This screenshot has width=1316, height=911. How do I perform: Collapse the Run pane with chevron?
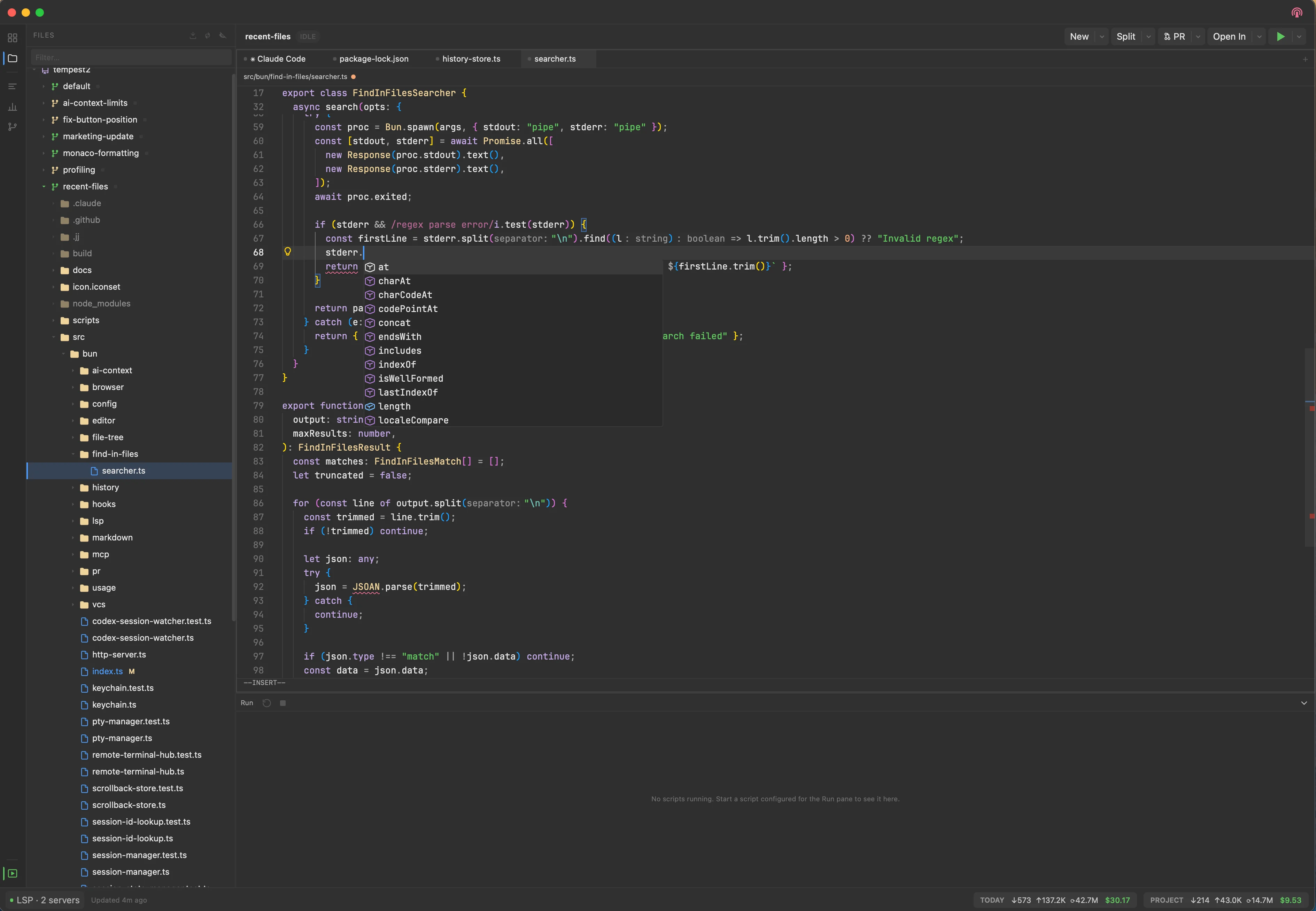pos(1304,703)
